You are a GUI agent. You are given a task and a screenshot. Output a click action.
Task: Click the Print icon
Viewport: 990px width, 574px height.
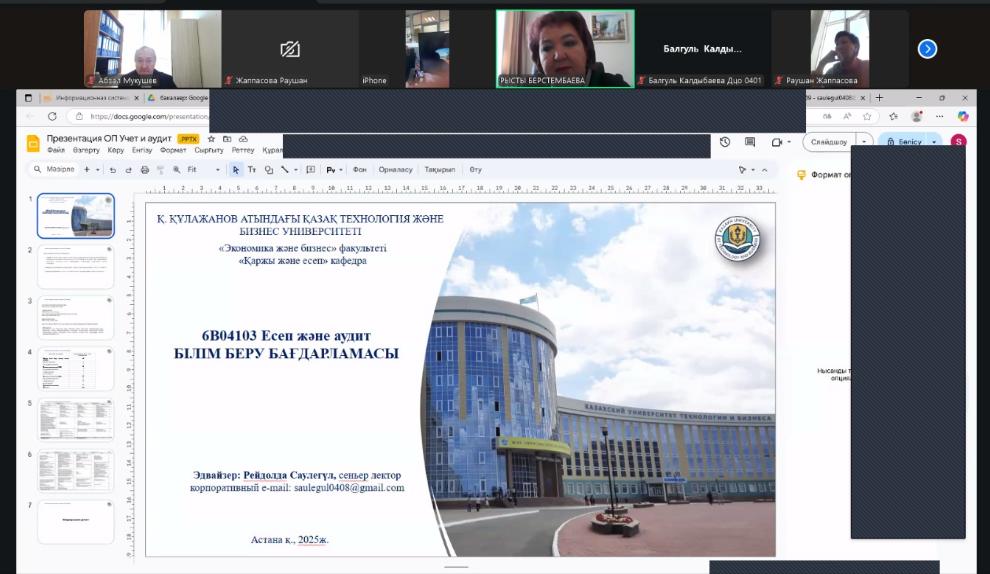145,170
